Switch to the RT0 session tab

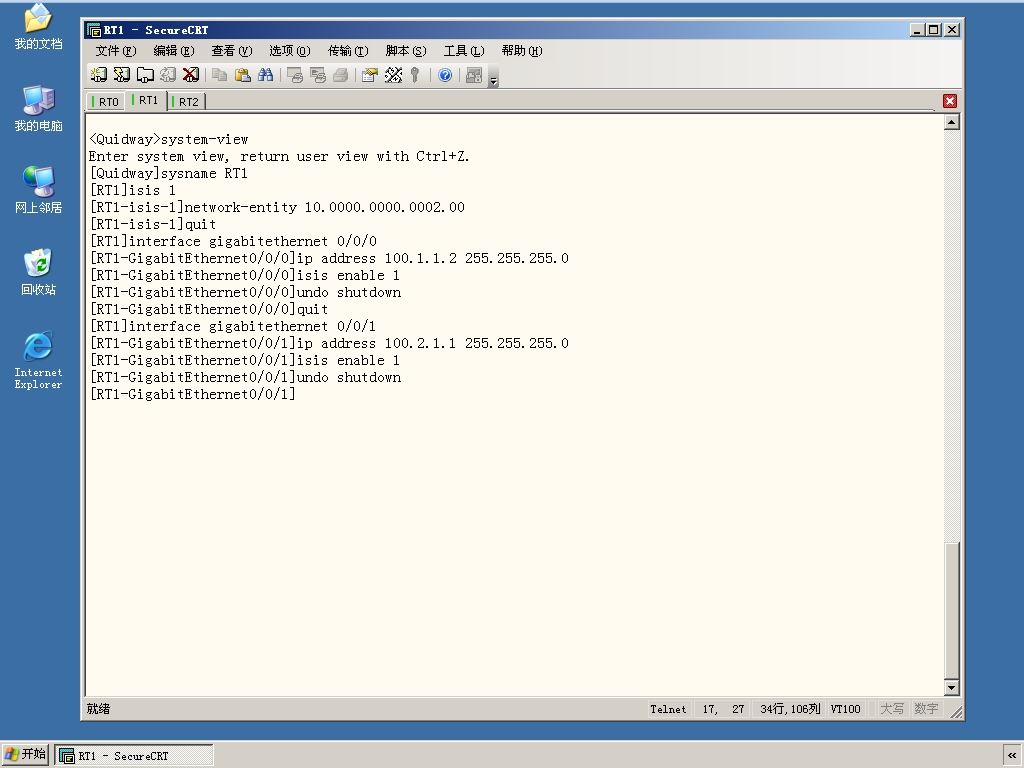pos(106,102)
